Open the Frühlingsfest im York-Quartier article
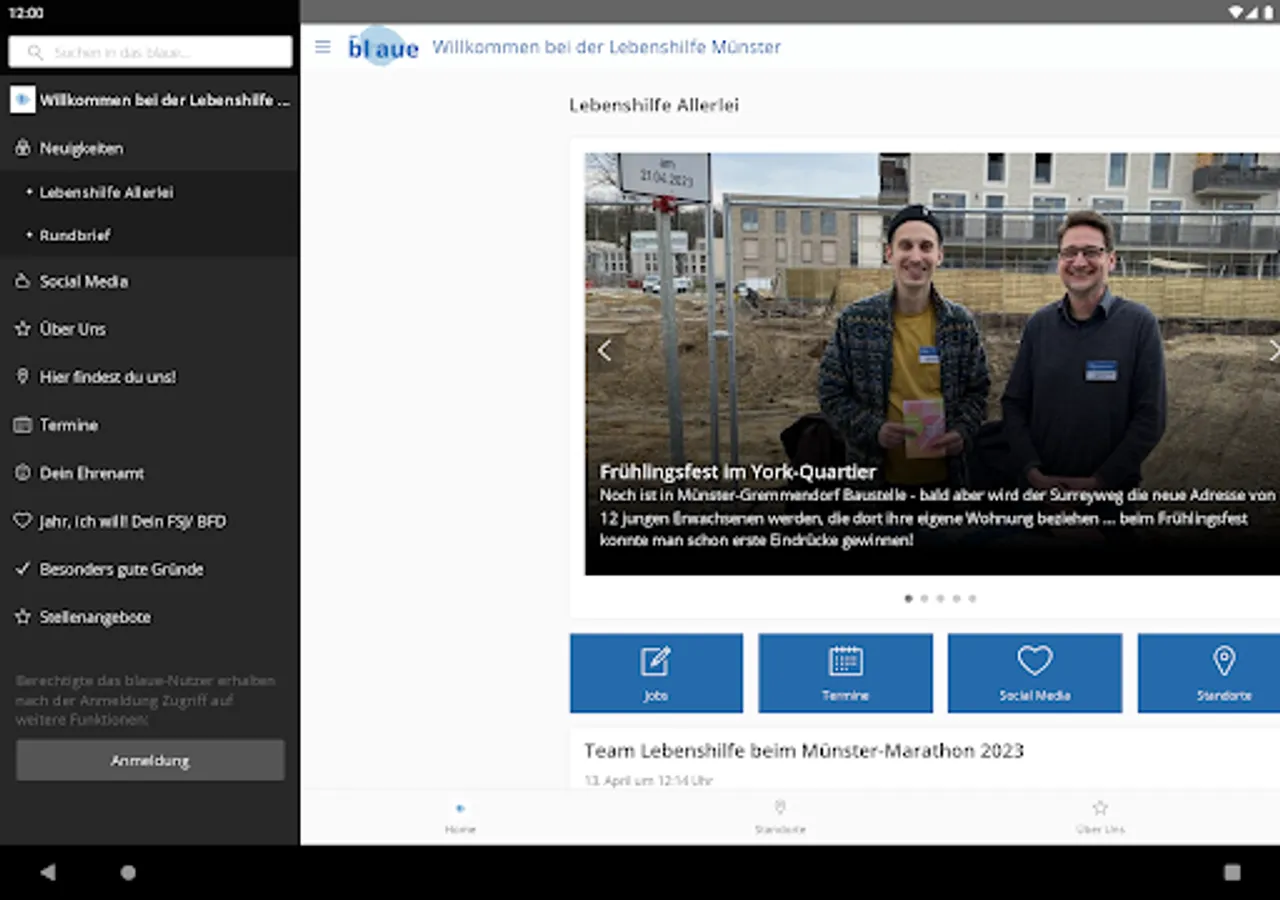Image resolution: width=1280 pixels, height=900 pixels. point(738,472)
